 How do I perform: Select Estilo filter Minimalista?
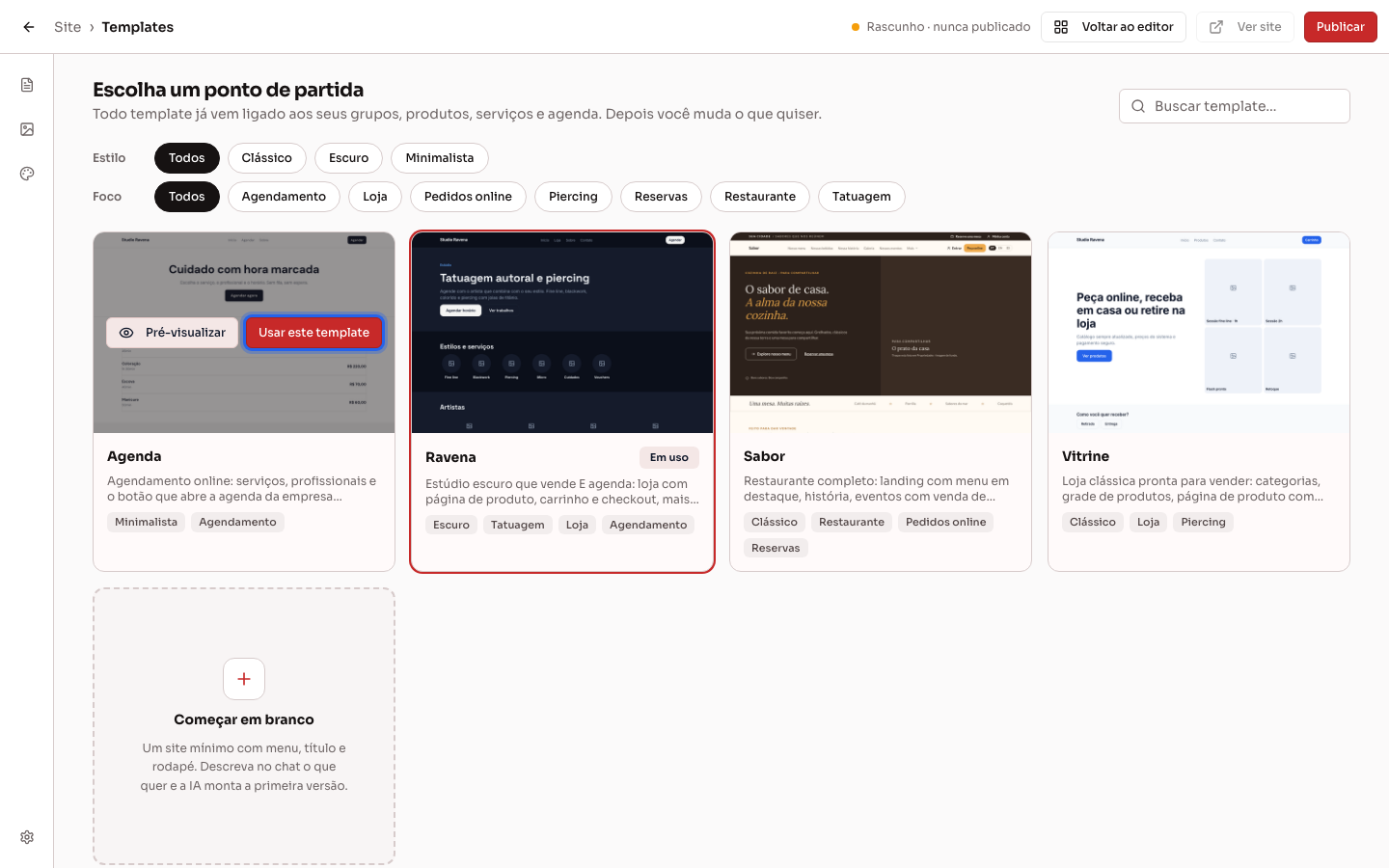coord(440,158)
